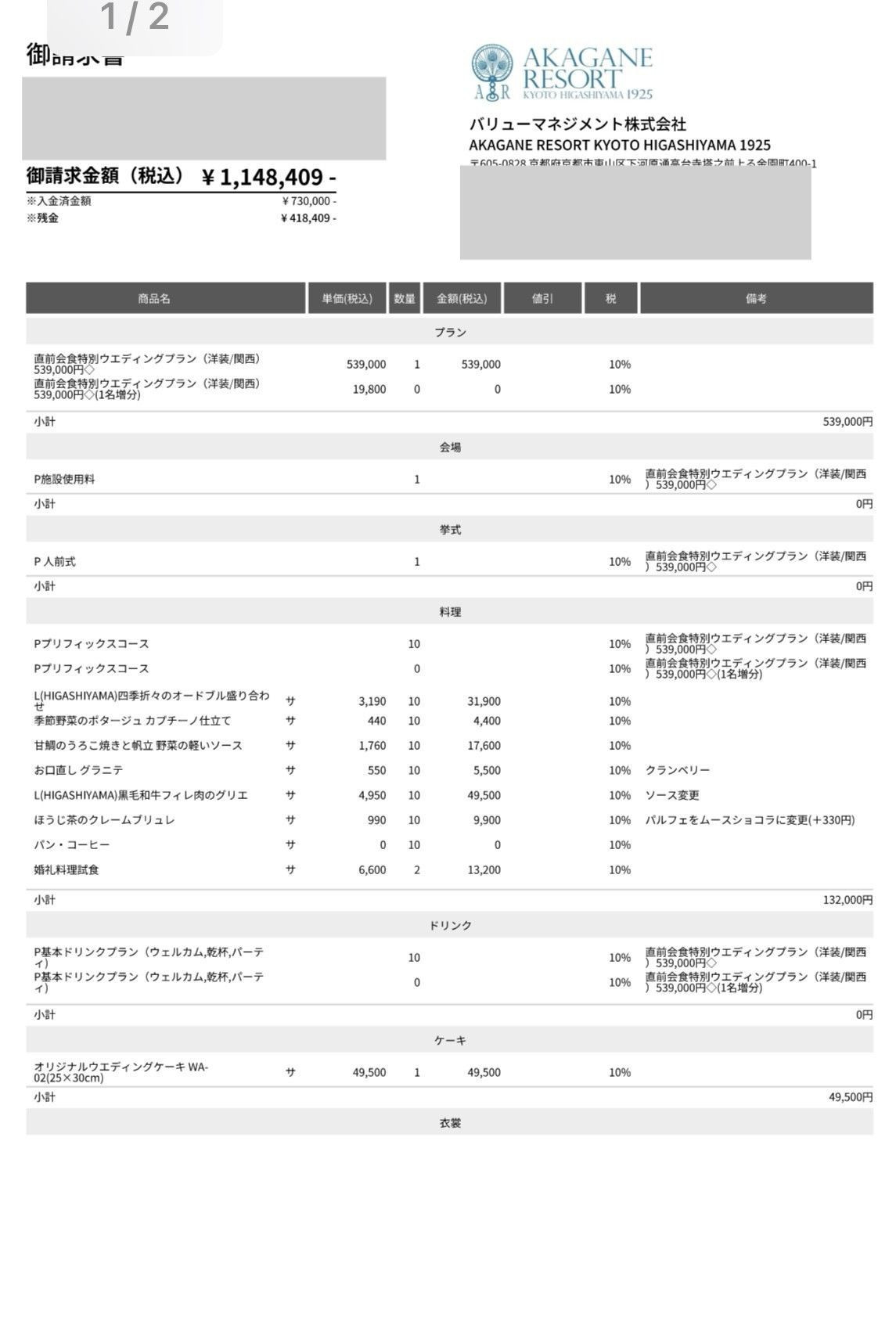The image size is (896, 1339).
Task: Click the 数量 column header
Action: pyautogui.click(x=405, y=298)
